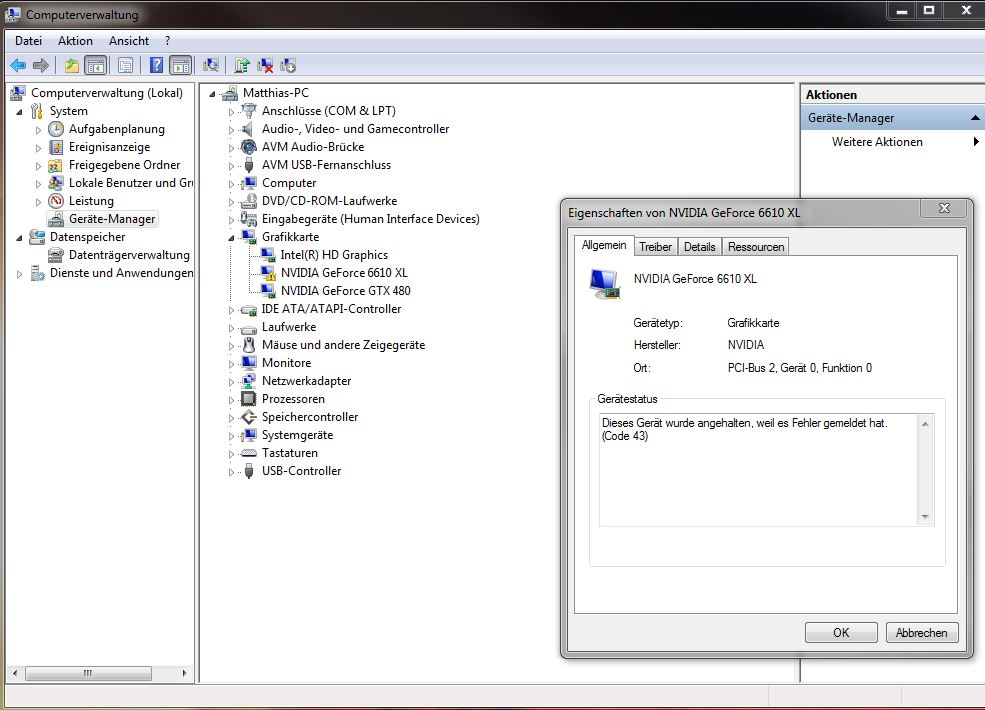Viewport: 985px width, 710px height.
Task: Open the Aktion menu
Action: pos(75,41)
